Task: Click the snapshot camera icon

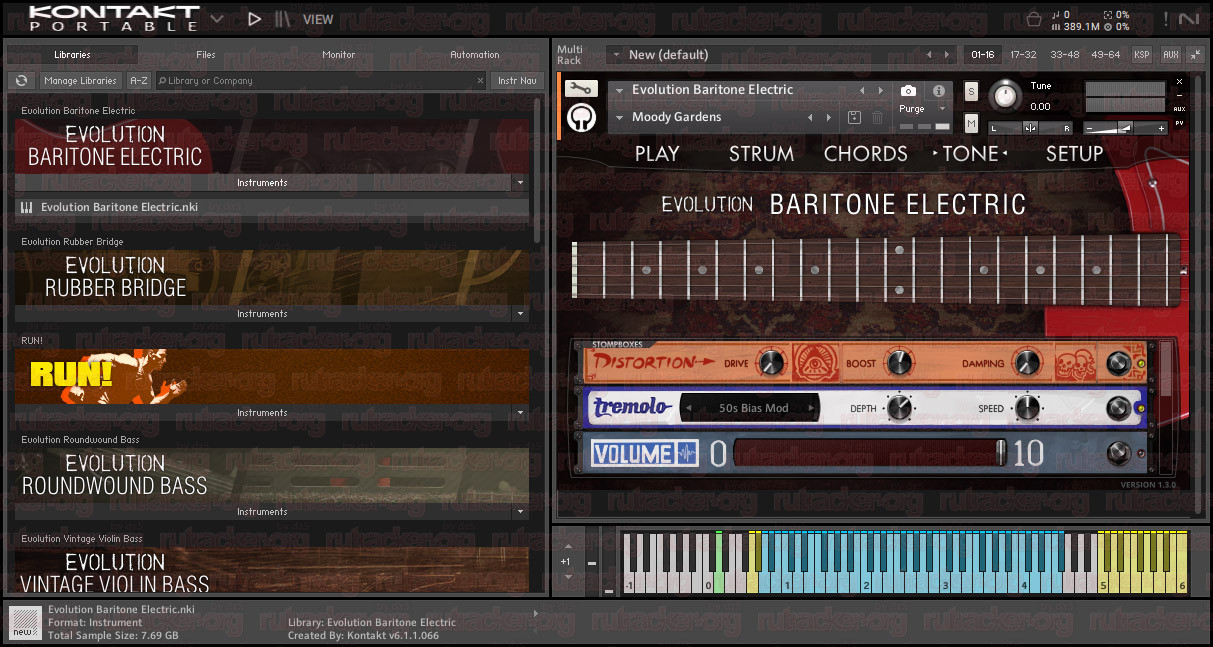Action: pyautogui.click(x=908, y=91)
